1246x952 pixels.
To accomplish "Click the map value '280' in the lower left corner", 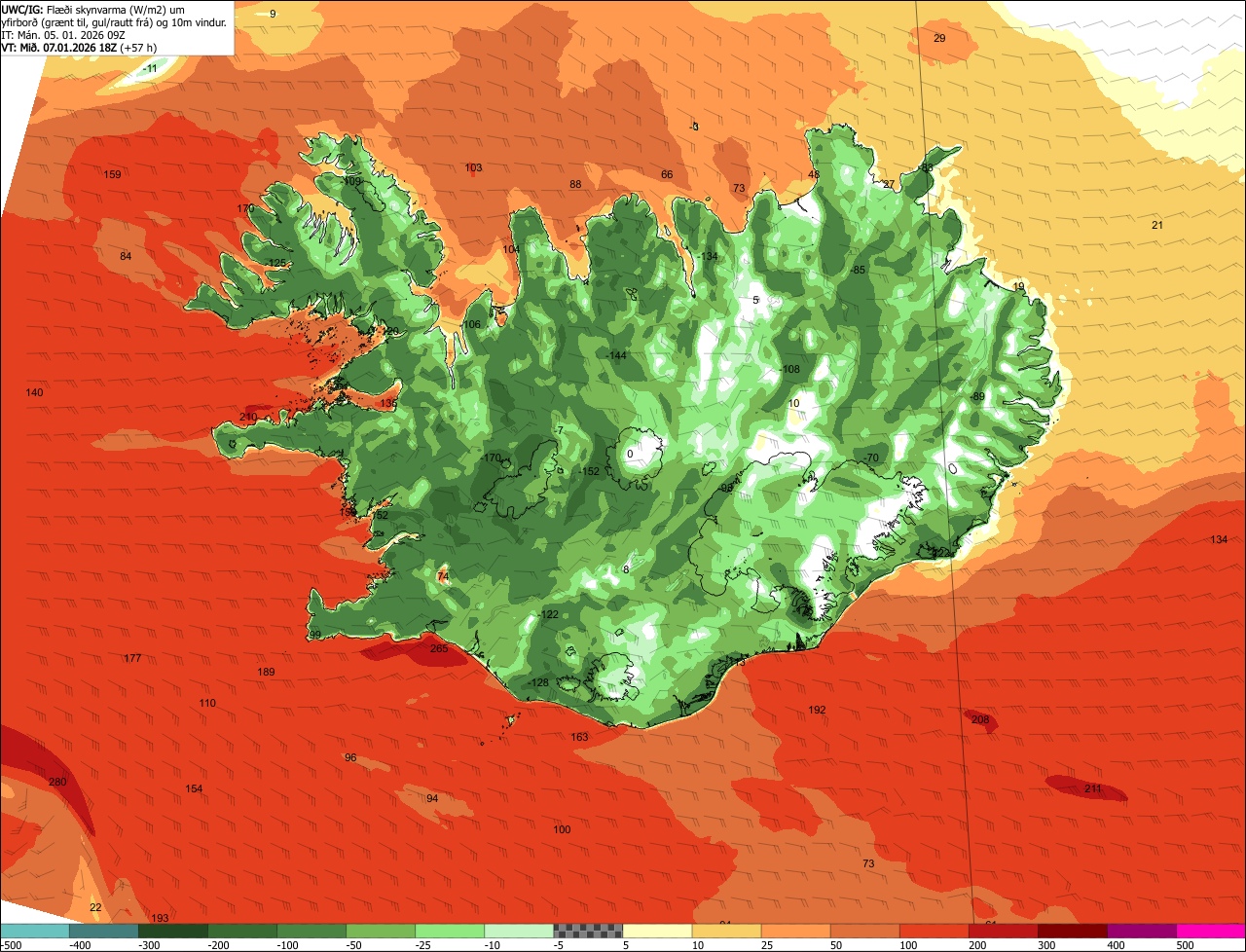I will pyautogui.click(x=57, y=783).
